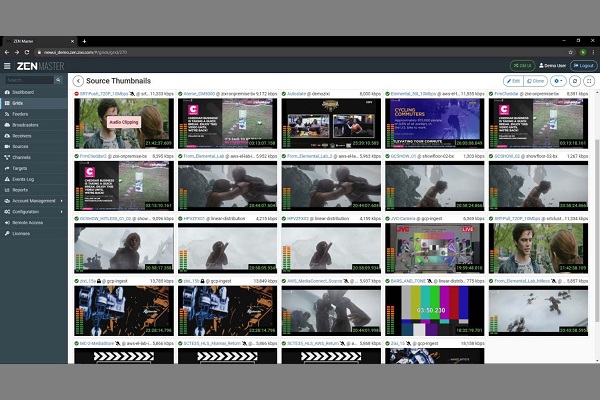Open the HPVZFX02 source link
Screen dimensions: 600x400
tap(298, 219)
